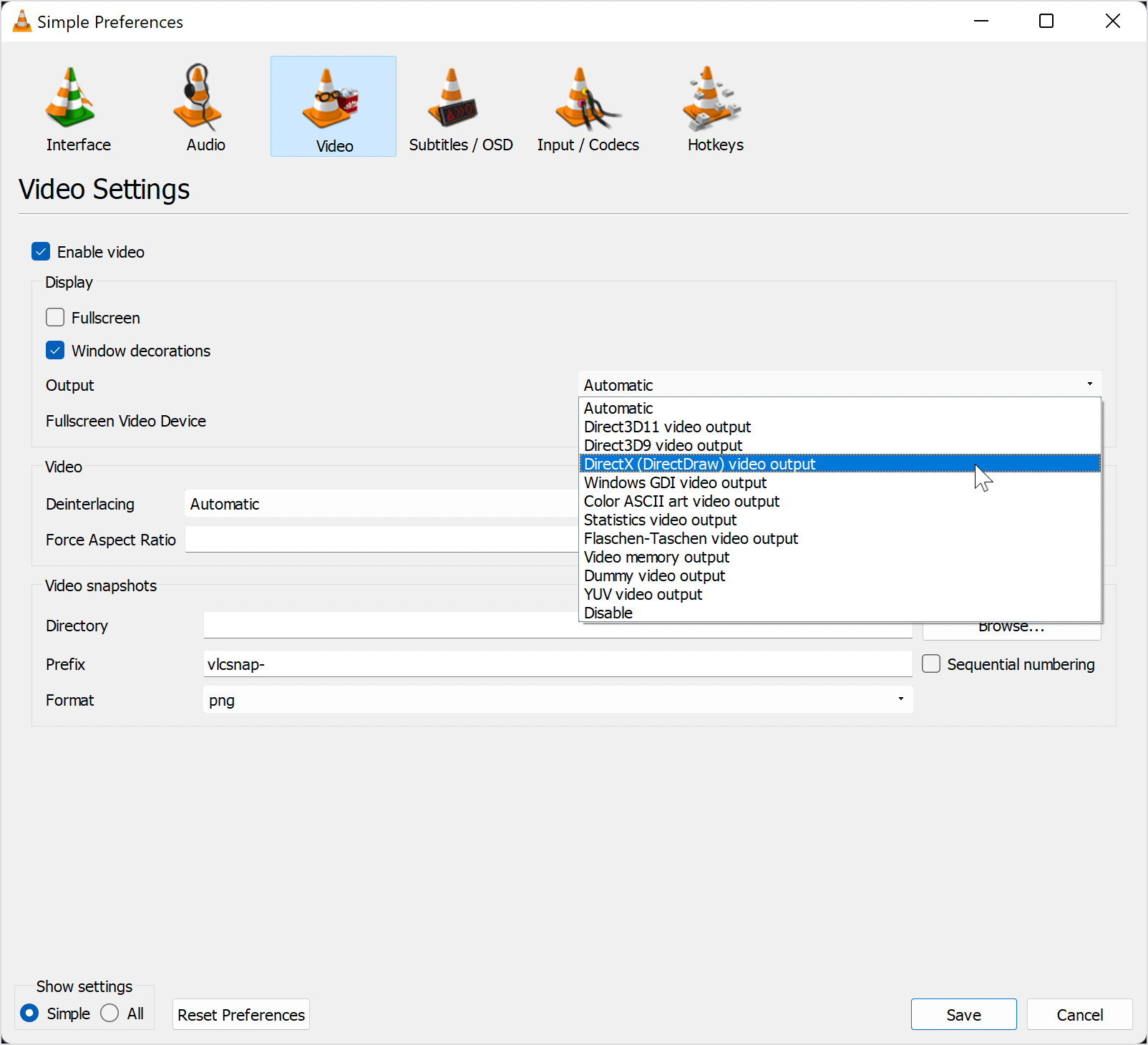The width and height of the screenshot is (1148, 1045).
Task: Choose Direct3D9 video output option
Action: click(x=840, y=445)
